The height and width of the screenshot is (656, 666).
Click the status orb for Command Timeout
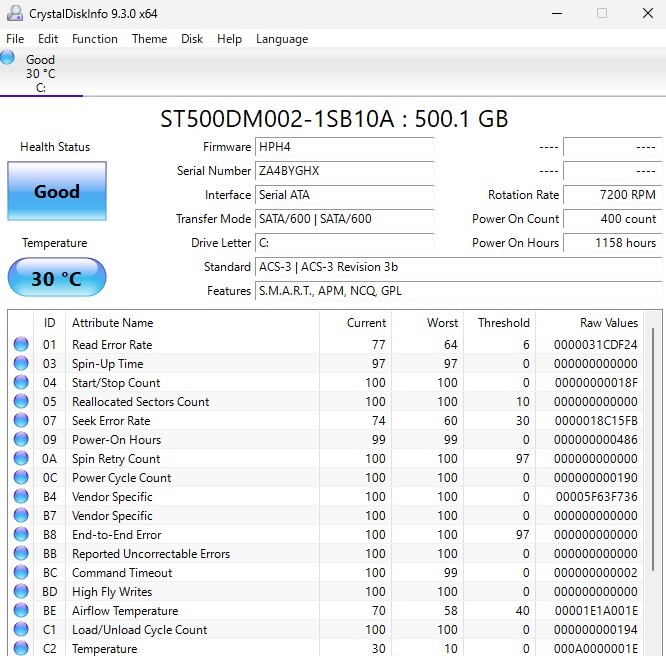tap(21, 573)
